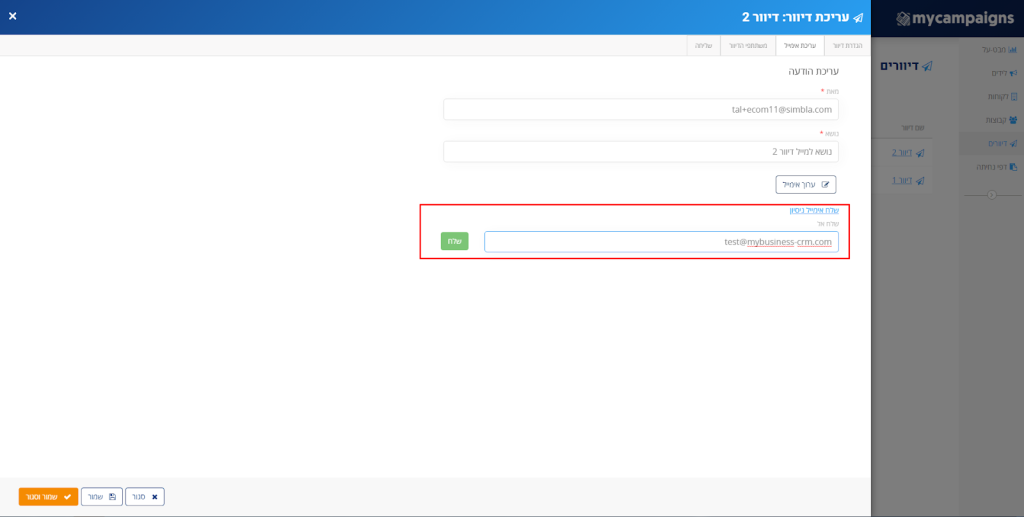Open the שליחה tab
The height and width of the screenshot is (517, 1024).
pos(703,46)
